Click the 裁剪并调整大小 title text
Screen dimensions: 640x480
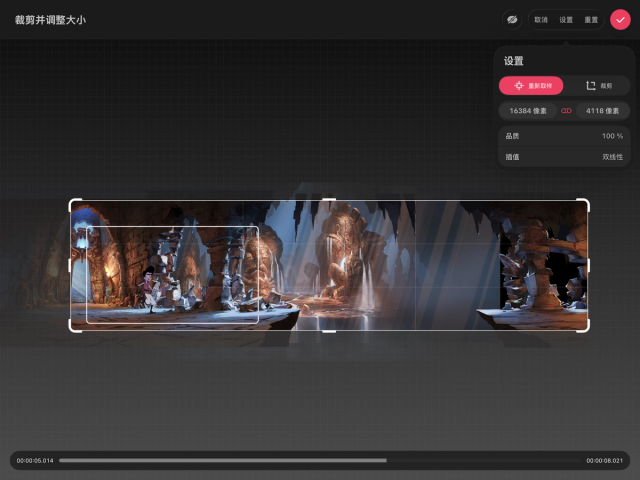(50, 20)
